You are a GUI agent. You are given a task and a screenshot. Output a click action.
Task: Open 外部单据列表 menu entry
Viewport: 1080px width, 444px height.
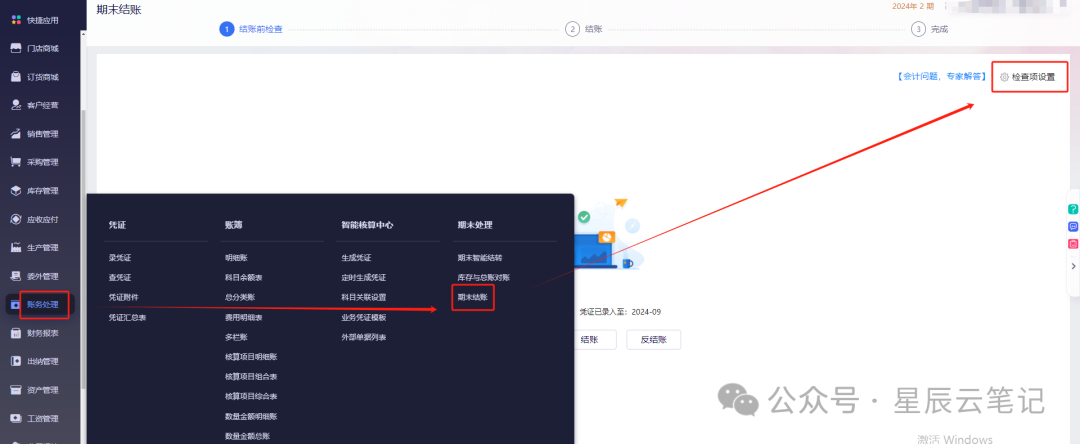point(364,337)
